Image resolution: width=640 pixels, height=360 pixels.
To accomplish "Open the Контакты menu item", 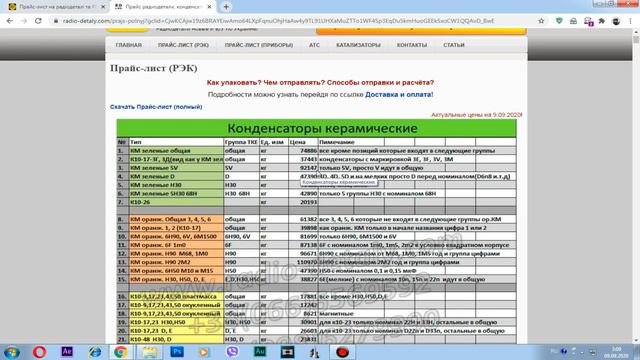I will point(412,45).
